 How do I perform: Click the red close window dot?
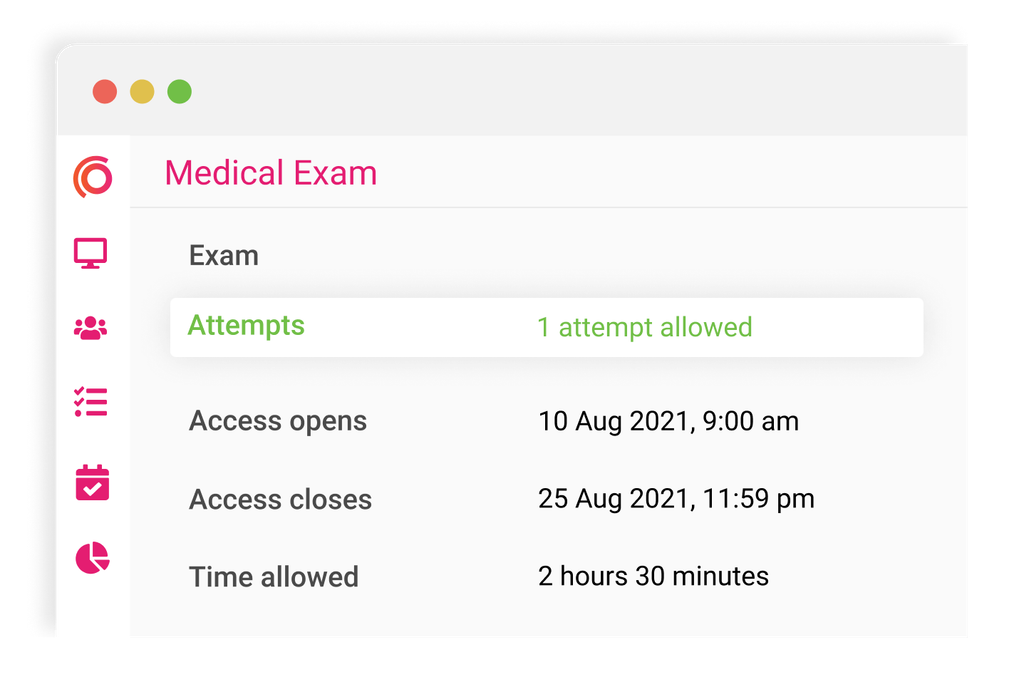(105, 92)
